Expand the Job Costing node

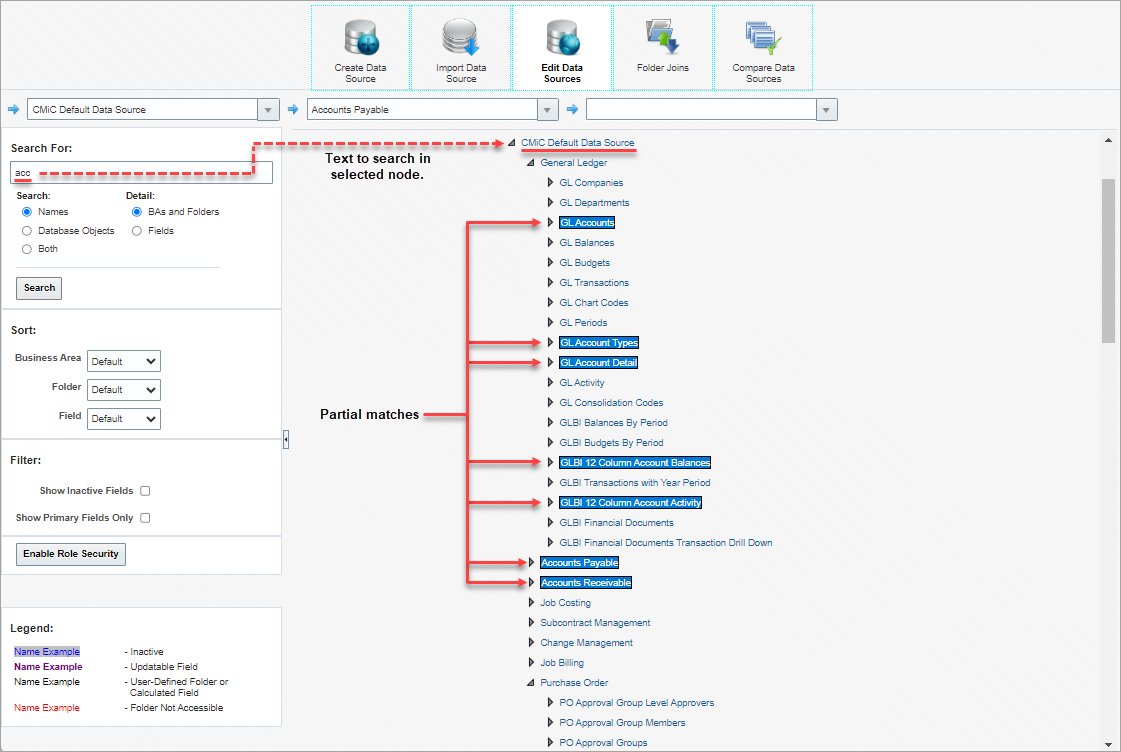(x=531, y=603)
